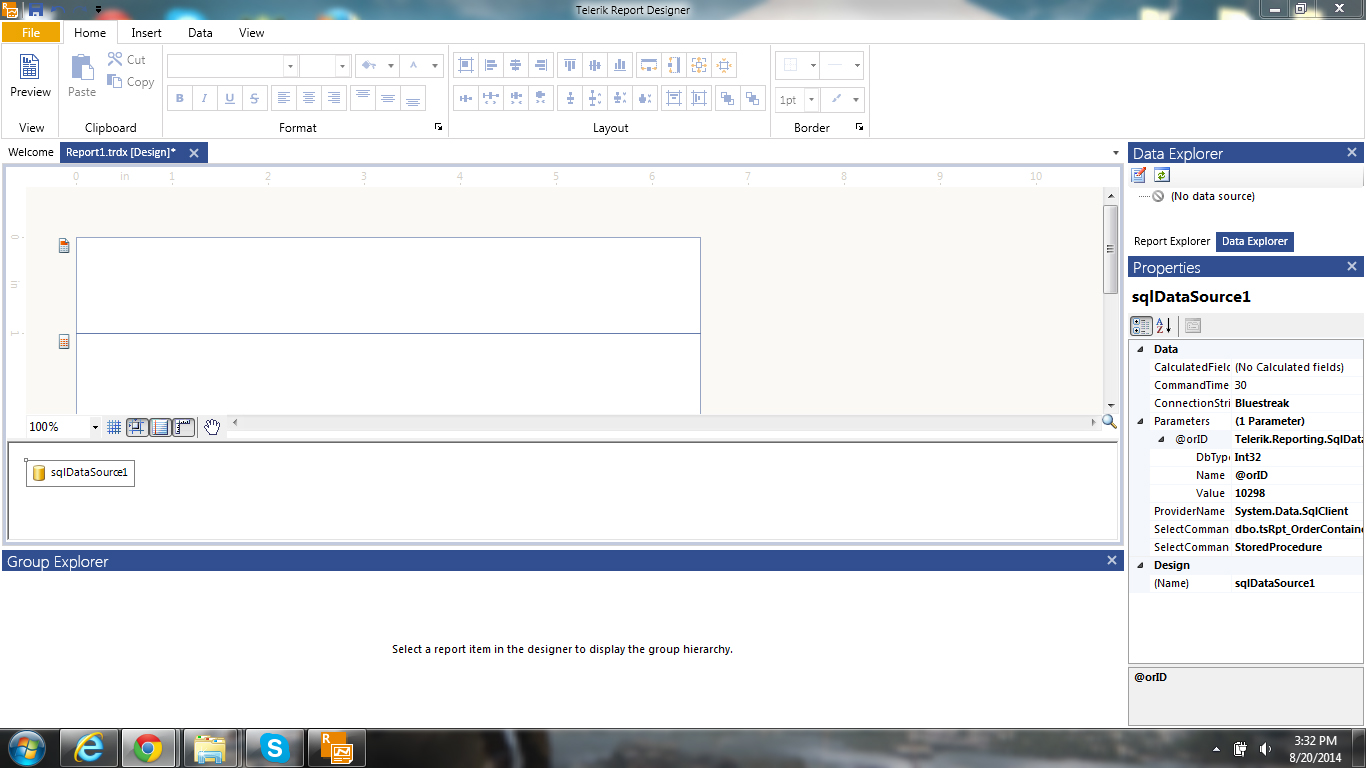The height and width of the screenshot is (768, 1366).
Task: Collapse the @orID parameter node
Action: click(x=1161, y=439)
